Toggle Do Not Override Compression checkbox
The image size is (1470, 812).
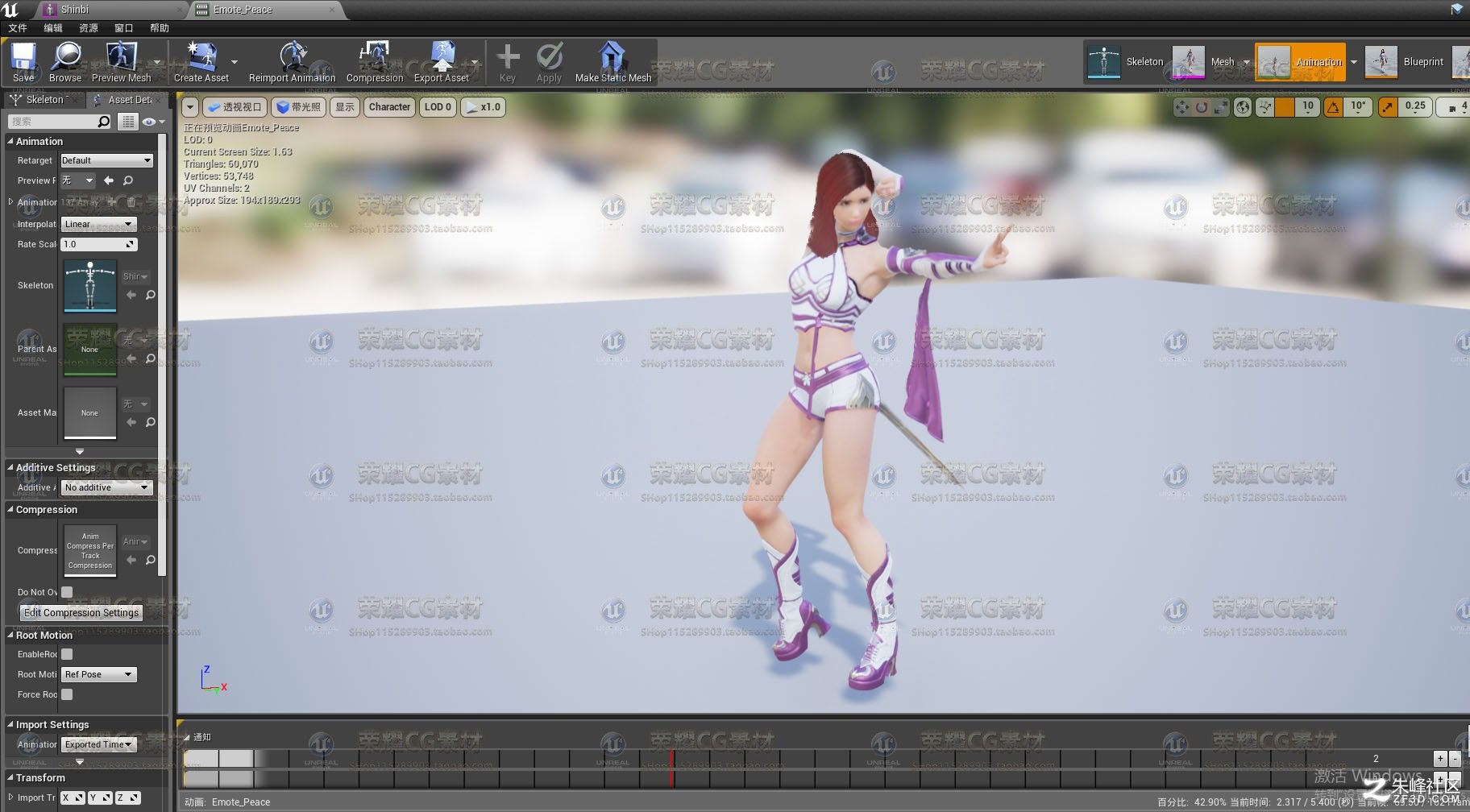(67, 592)
